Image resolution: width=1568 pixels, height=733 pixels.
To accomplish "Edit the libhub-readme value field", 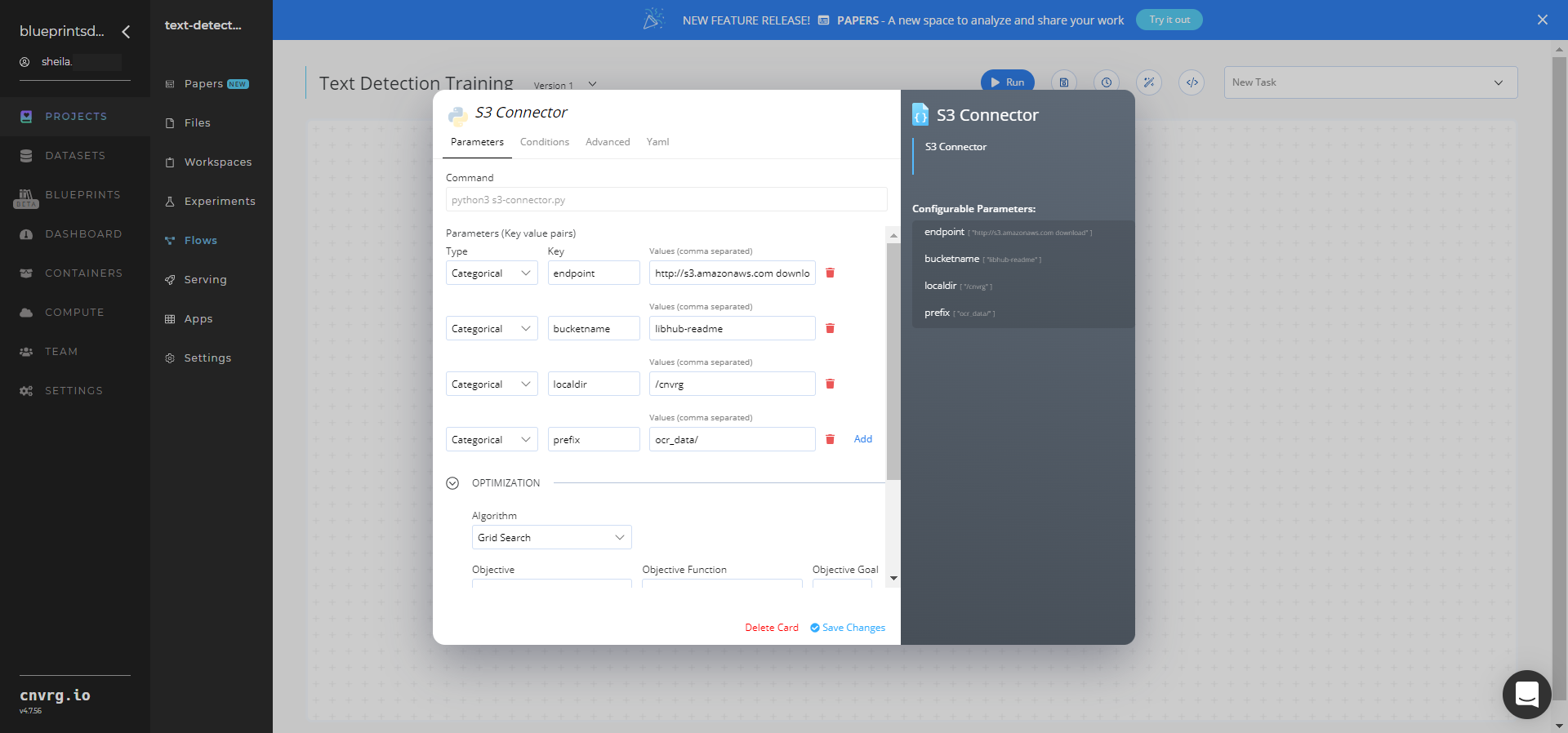I will [733, 328].
